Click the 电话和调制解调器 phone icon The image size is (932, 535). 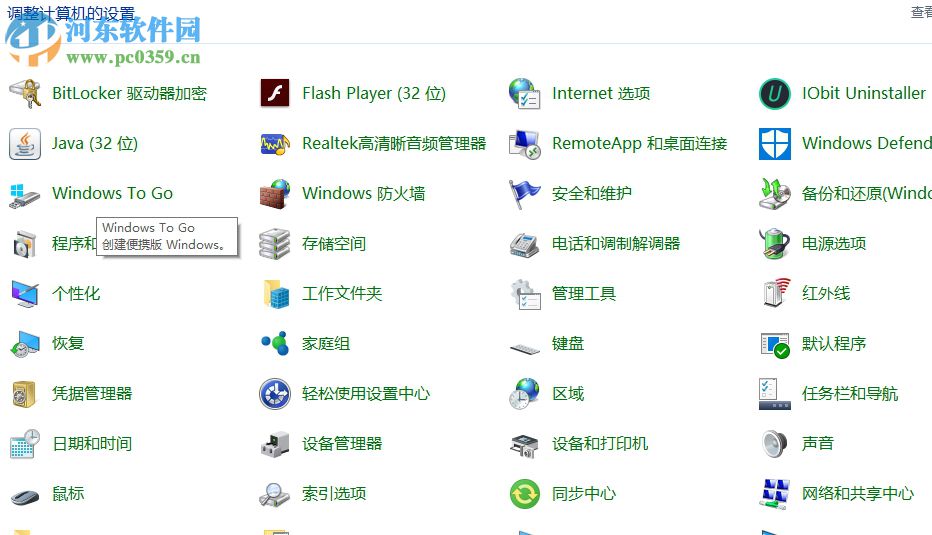click(524, 244)
